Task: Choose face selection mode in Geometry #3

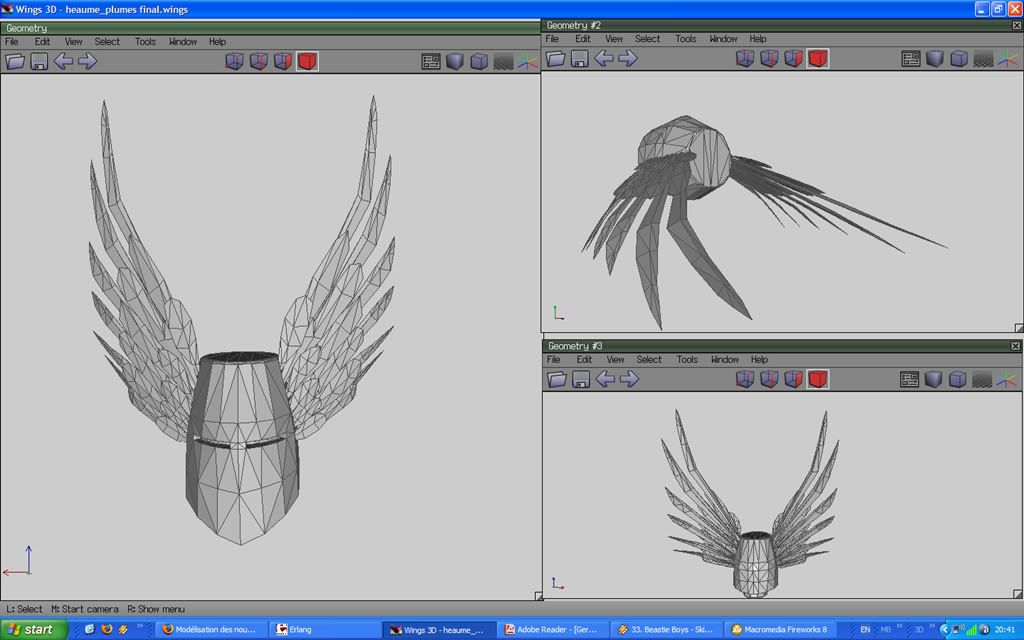Action: pyautogui.click(x=794, y=379)
